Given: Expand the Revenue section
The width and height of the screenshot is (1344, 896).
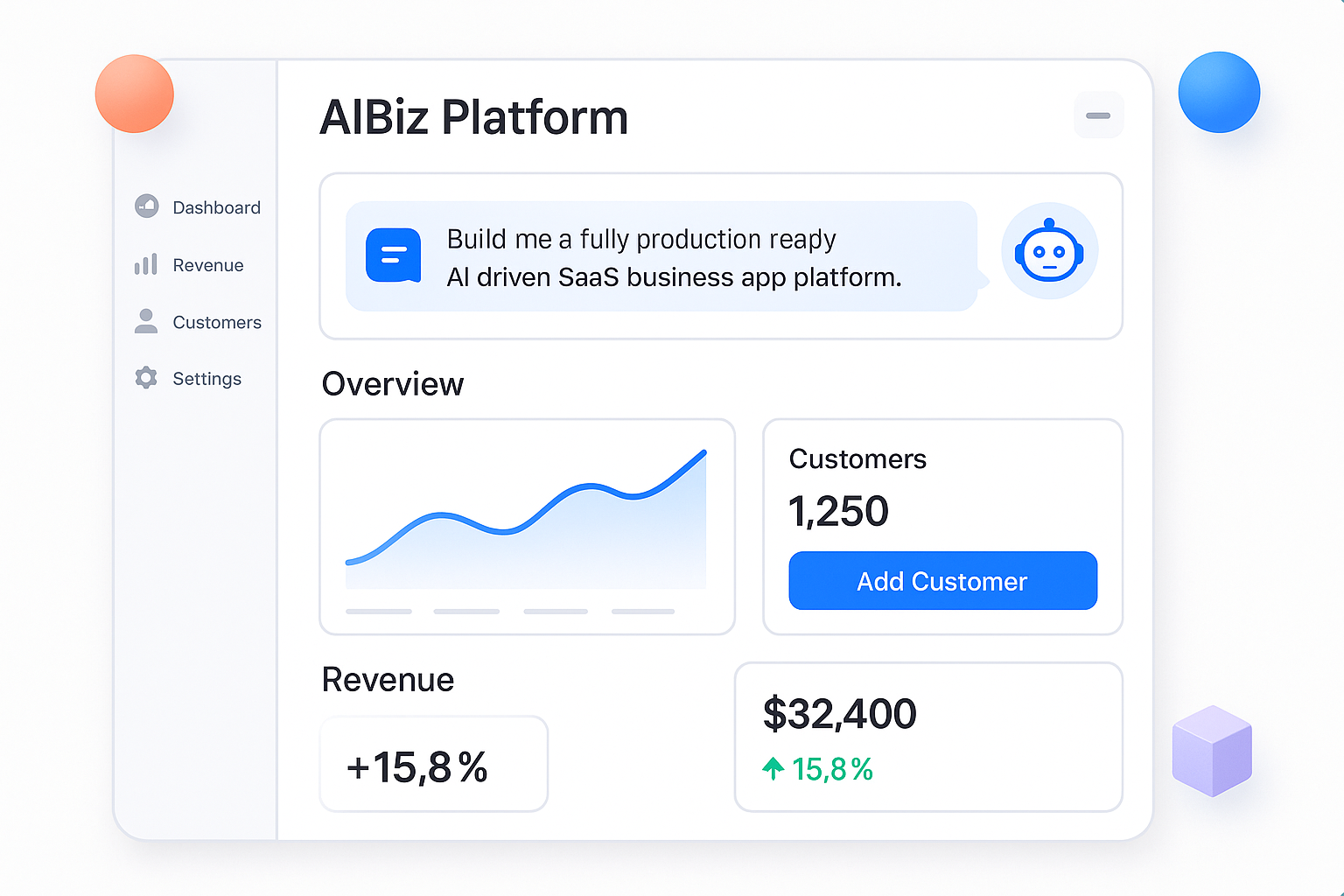Looking at the screenshot, I should pyautogui.click(x=388, y=680).
